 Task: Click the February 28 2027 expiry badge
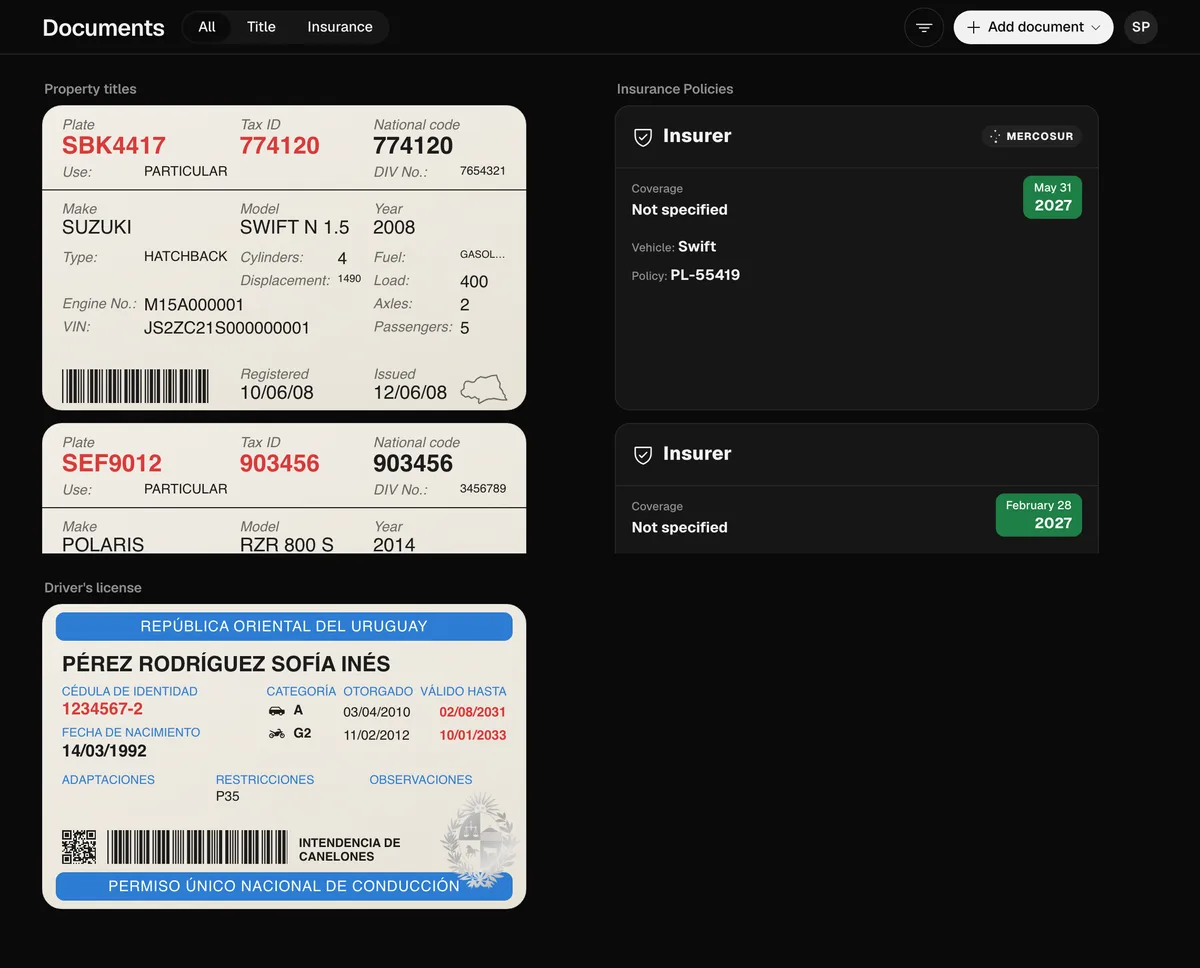[1038, 515]
